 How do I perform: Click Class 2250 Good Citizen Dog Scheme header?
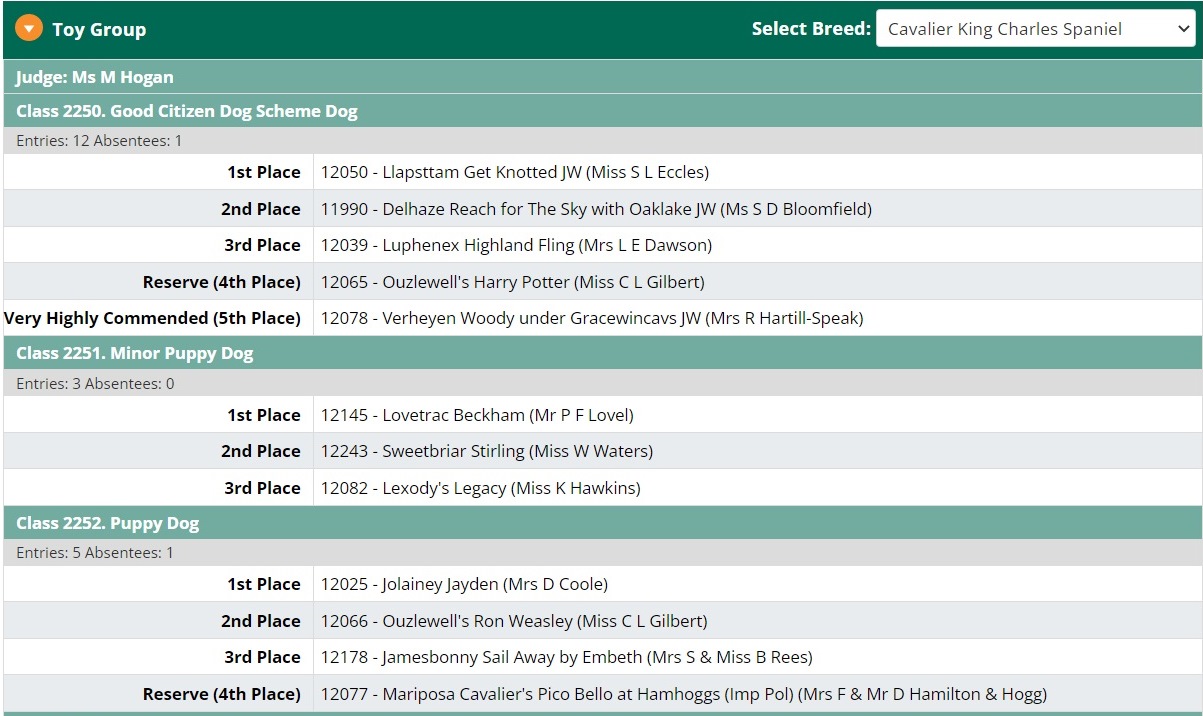[187, 111]
